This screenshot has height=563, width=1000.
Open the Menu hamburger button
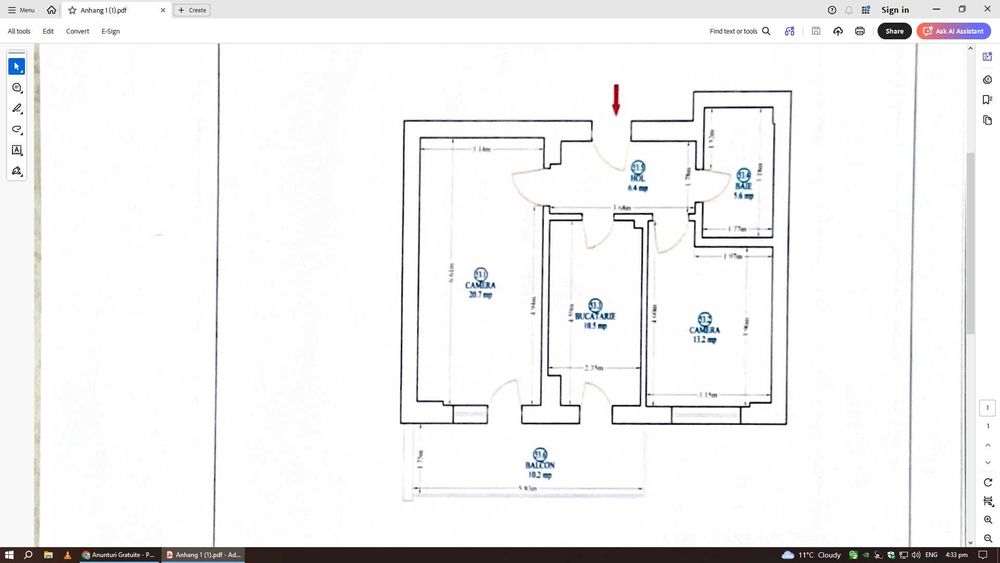coord(21,10)
